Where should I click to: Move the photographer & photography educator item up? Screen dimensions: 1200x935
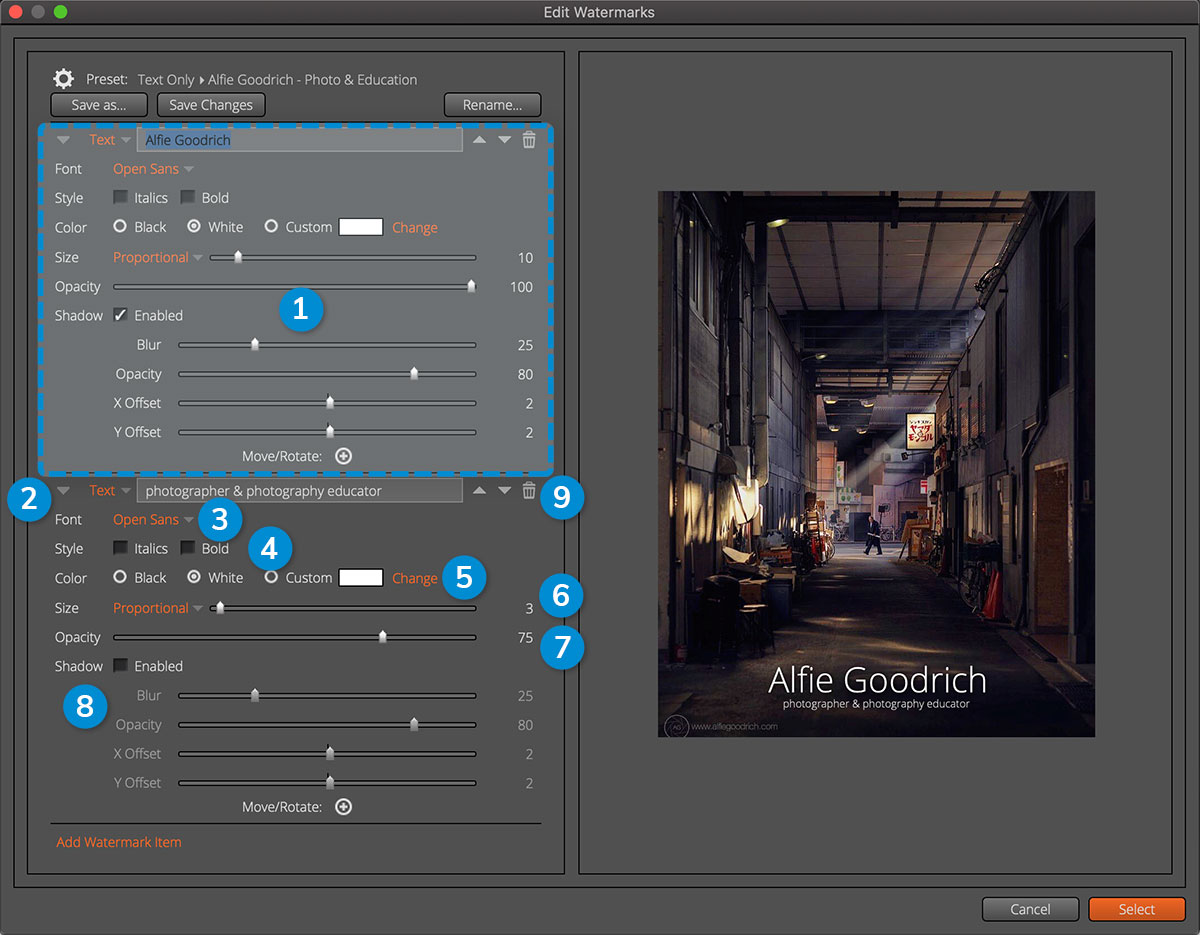[x=479, y=490]
